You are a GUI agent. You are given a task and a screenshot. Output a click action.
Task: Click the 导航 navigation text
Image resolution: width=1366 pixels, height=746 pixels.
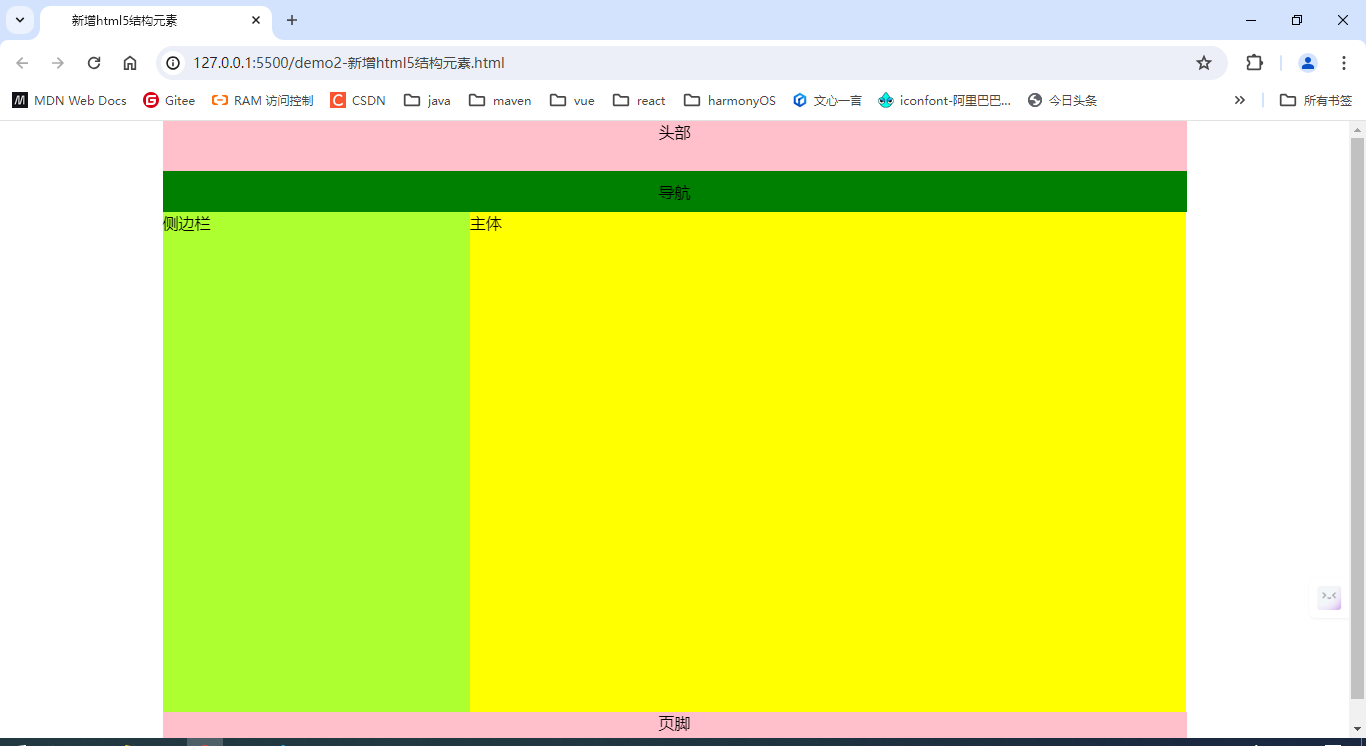[674, 193]
